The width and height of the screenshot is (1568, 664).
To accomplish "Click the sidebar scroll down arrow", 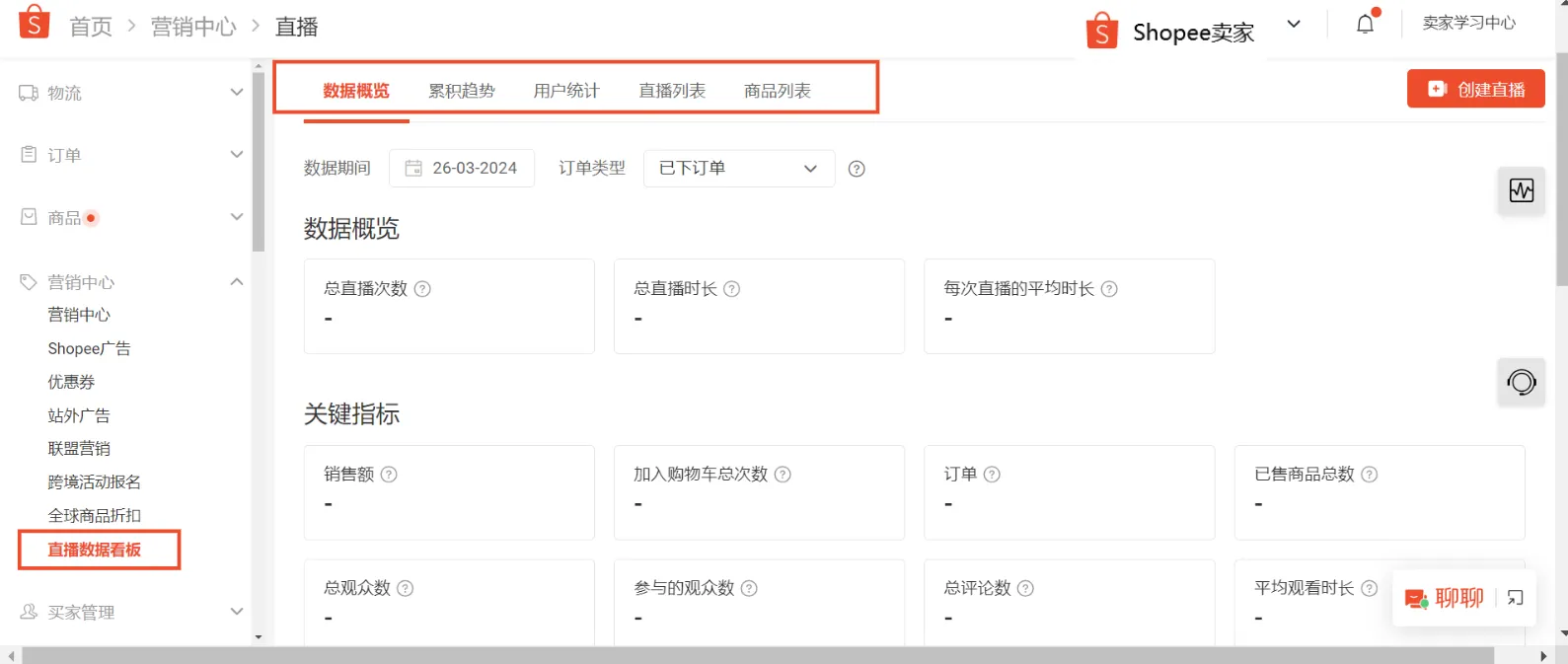I will [259, 637].
